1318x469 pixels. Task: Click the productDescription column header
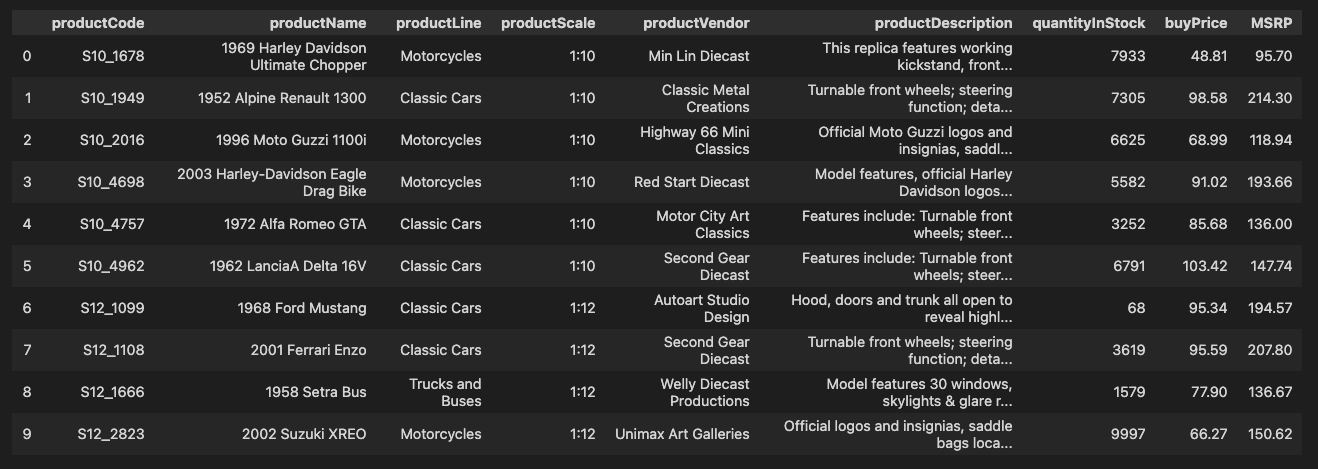click(943, 23)
